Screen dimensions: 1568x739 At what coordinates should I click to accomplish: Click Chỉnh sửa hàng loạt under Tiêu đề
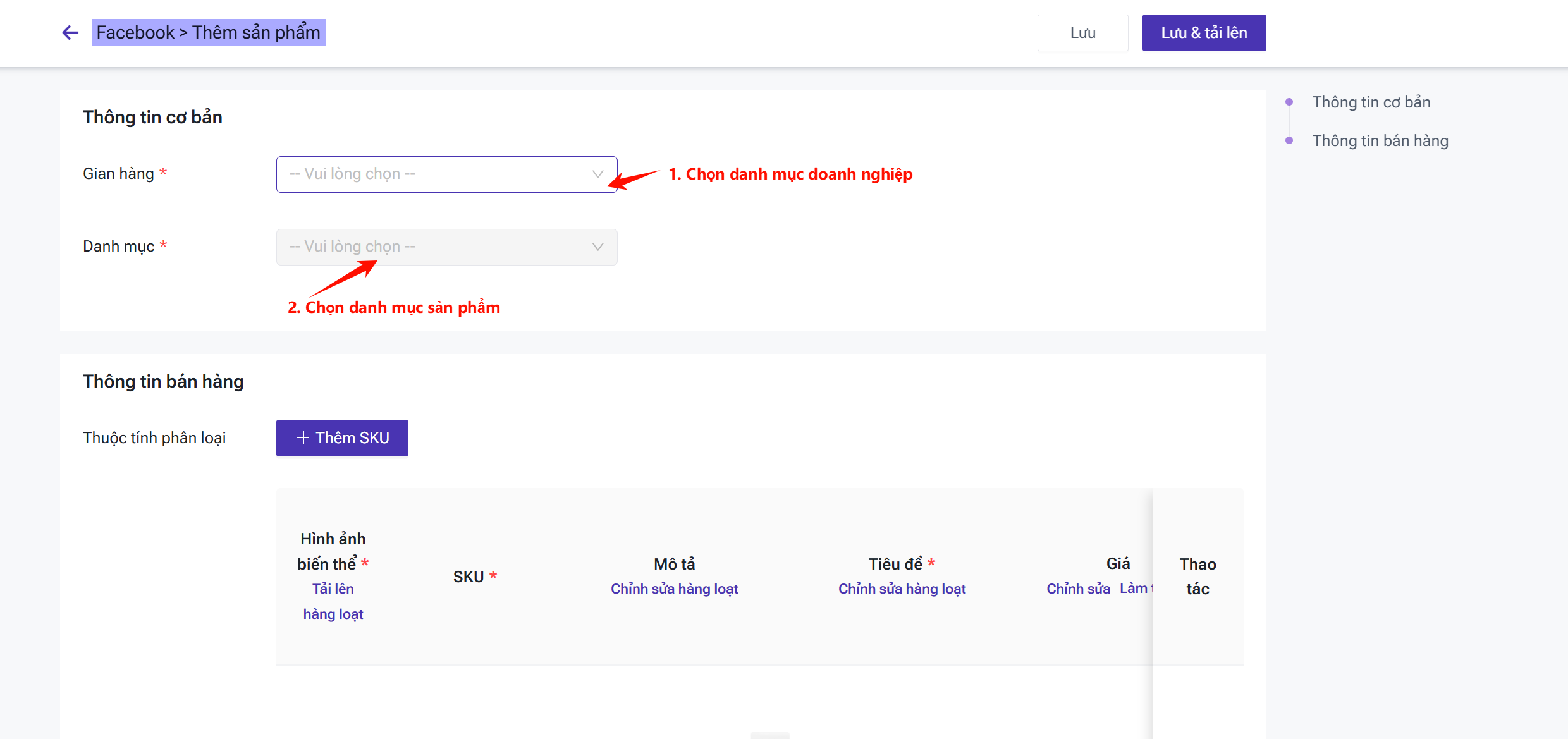pos(902,589)
